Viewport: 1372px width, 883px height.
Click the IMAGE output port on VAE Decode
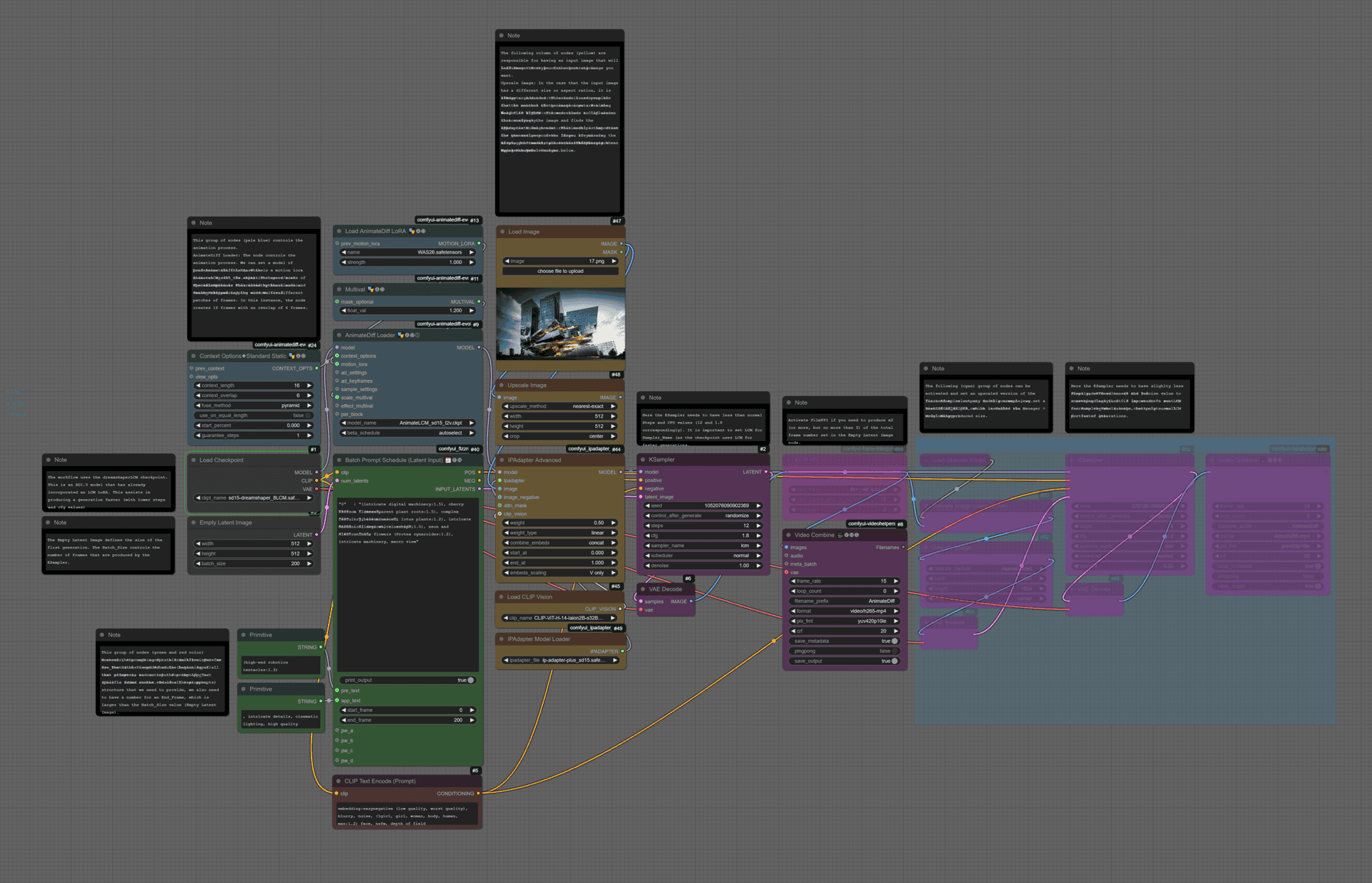[691, 601]
